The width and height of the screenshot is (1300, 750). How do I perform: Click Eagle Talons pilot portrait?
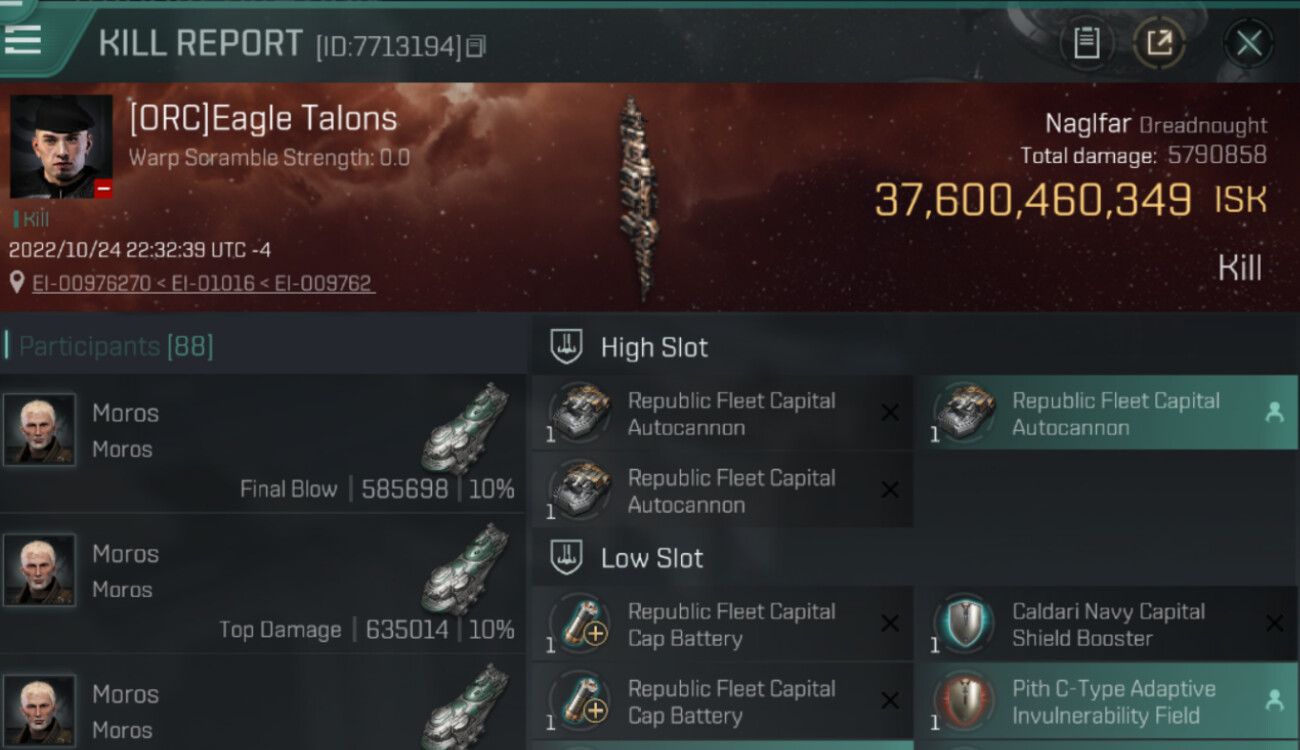click(61, 147)
